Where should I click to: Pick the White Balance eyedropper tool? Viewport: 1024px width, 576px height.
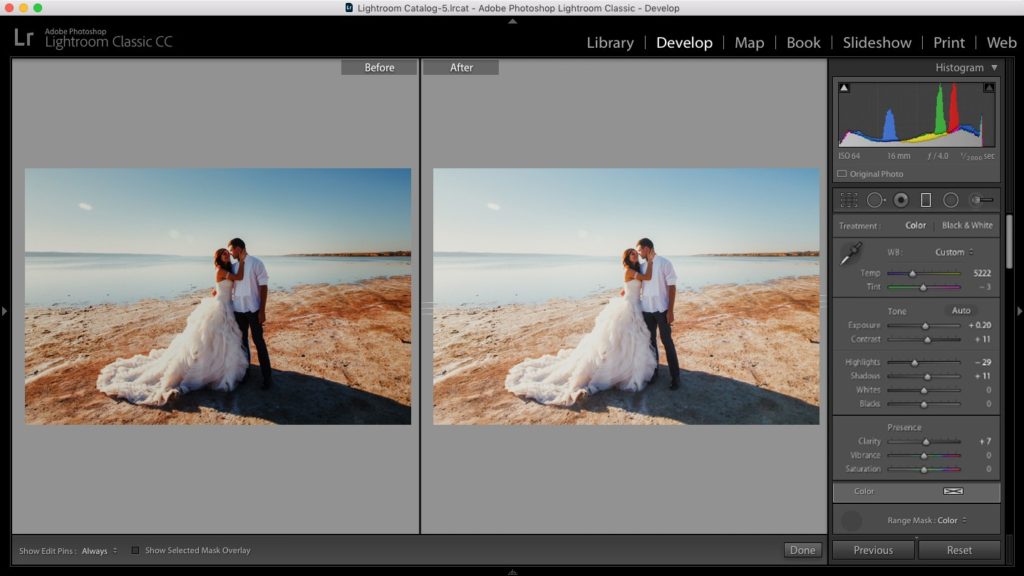click(x=851, y=253)
